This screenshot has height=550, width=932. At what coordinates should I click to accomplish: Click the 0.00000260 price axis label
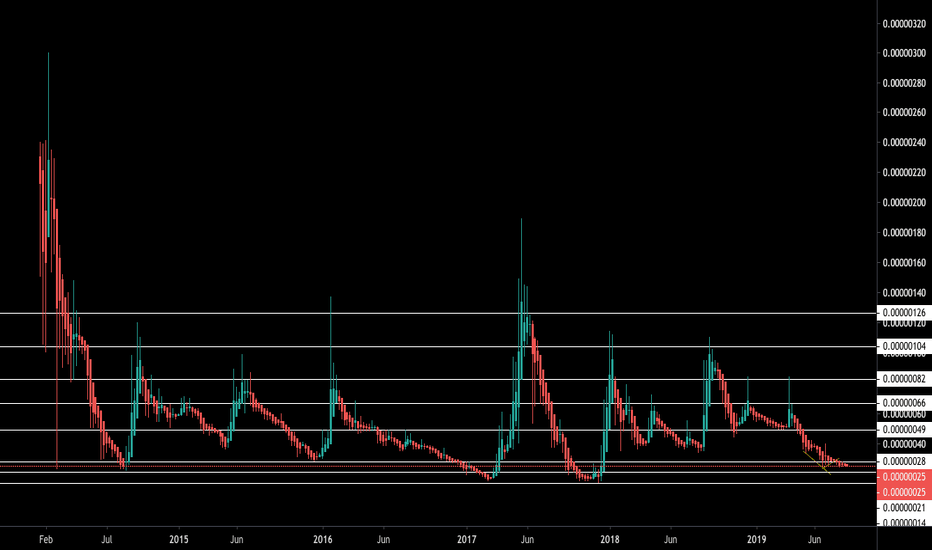pyautogui.click(x=904, y=112)
